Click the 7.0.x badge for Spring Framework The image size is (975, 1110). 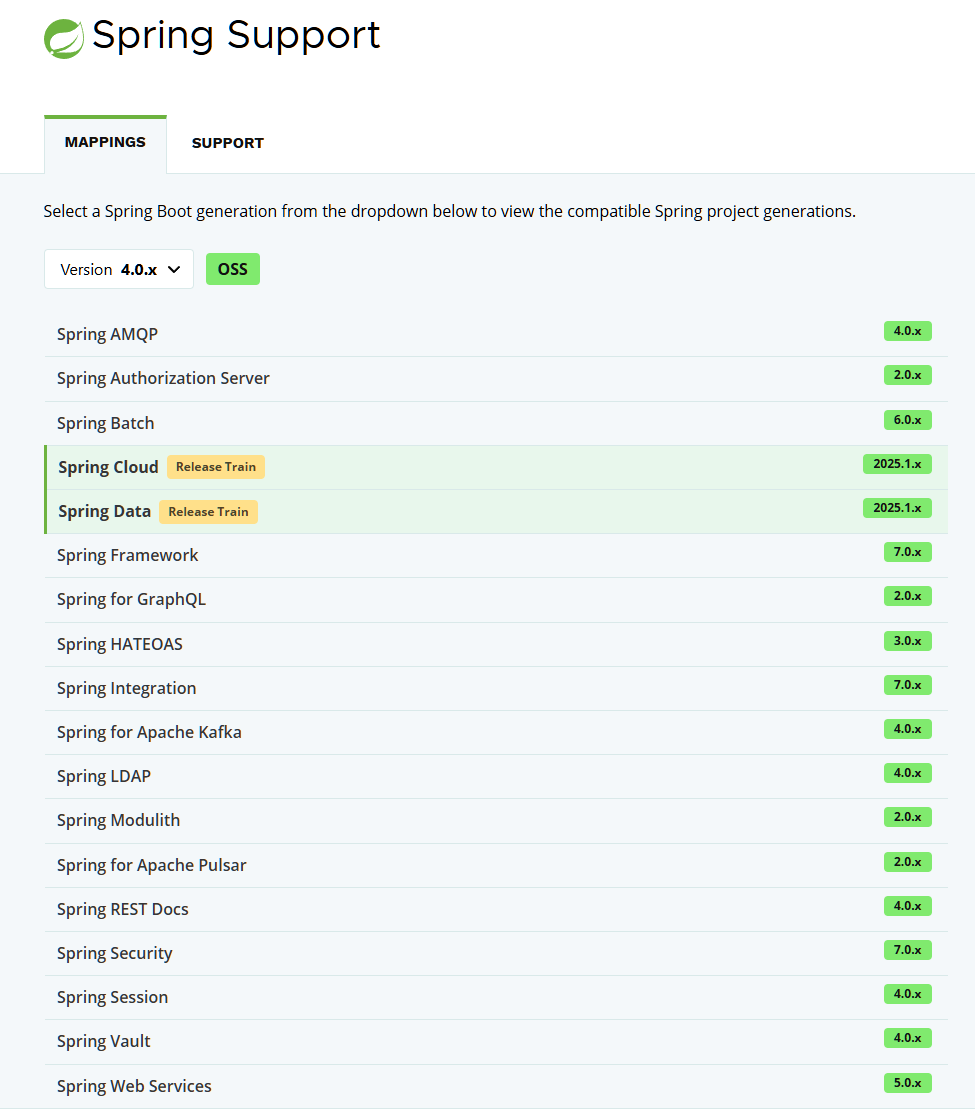(x=907, y=551)
